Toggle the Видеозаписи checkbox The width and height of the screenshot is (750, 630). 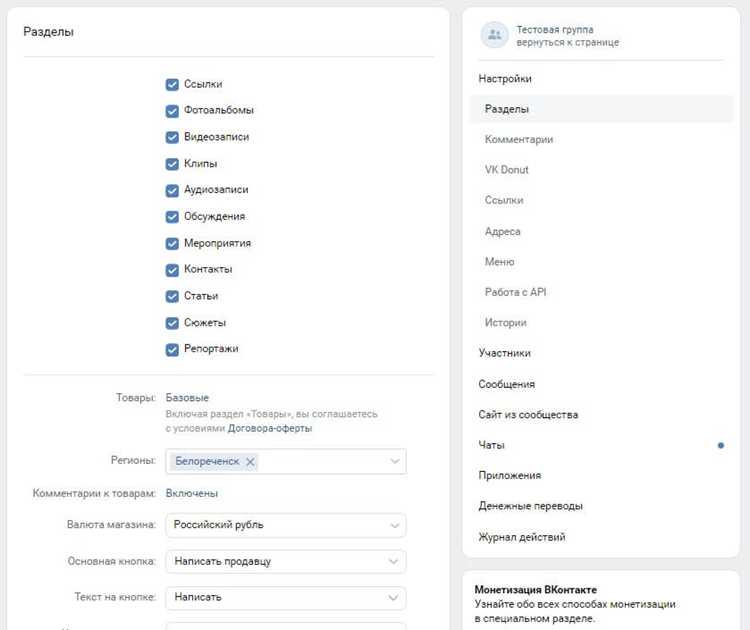tap(172, 137)
